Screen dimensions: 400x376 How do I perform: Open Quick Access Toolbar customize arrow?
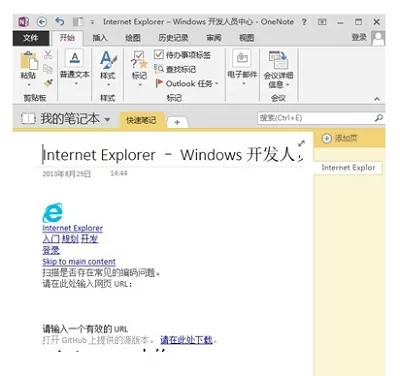point(92,22)
